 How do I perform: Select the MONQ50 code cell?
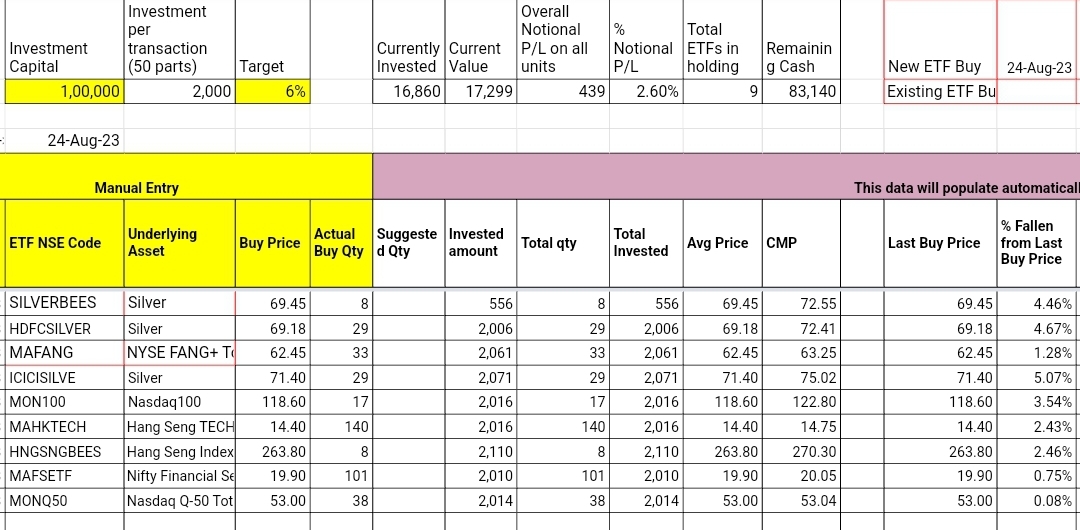(x=65, y=501)
